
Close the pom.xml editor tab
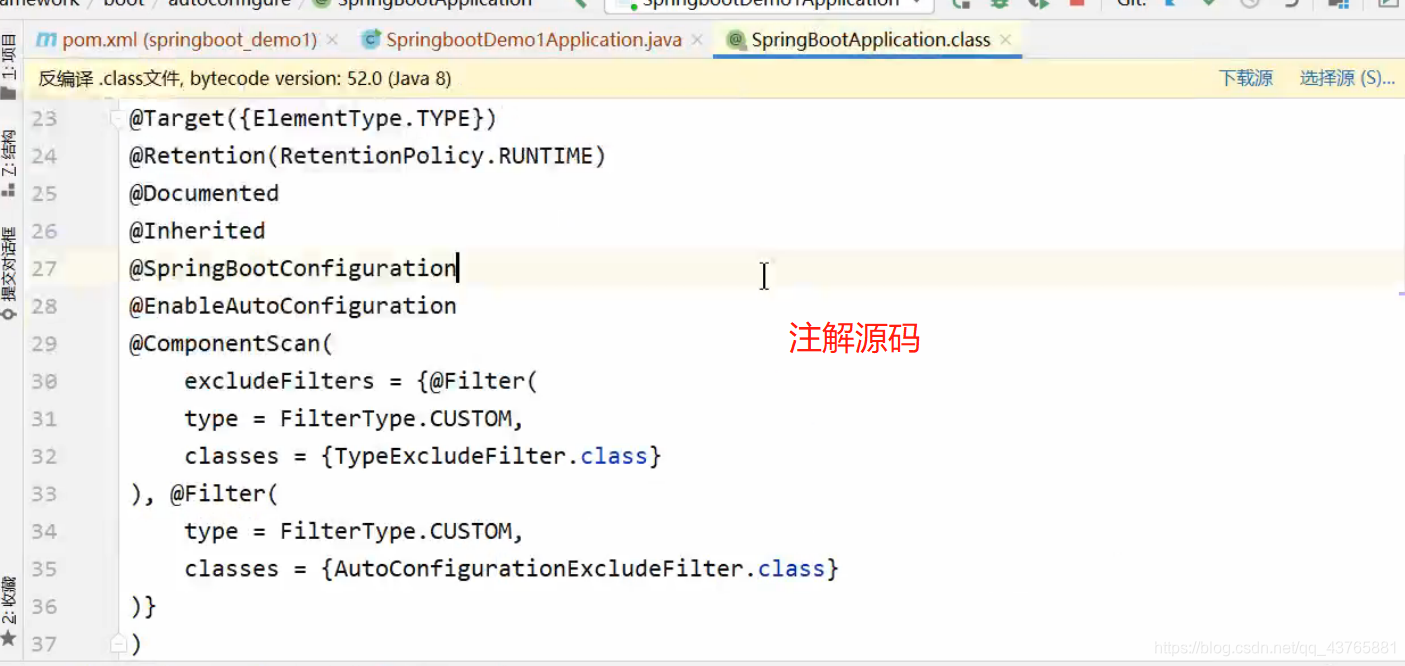332,40
